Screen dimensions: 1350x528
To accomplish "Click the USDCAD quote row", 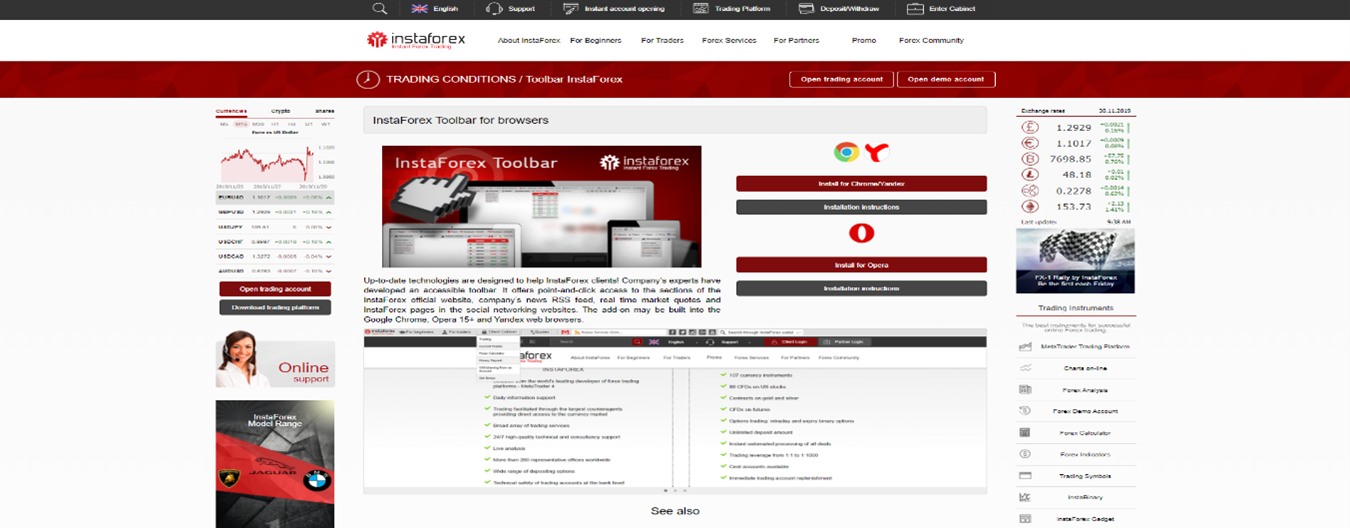I will pos(275,256).
